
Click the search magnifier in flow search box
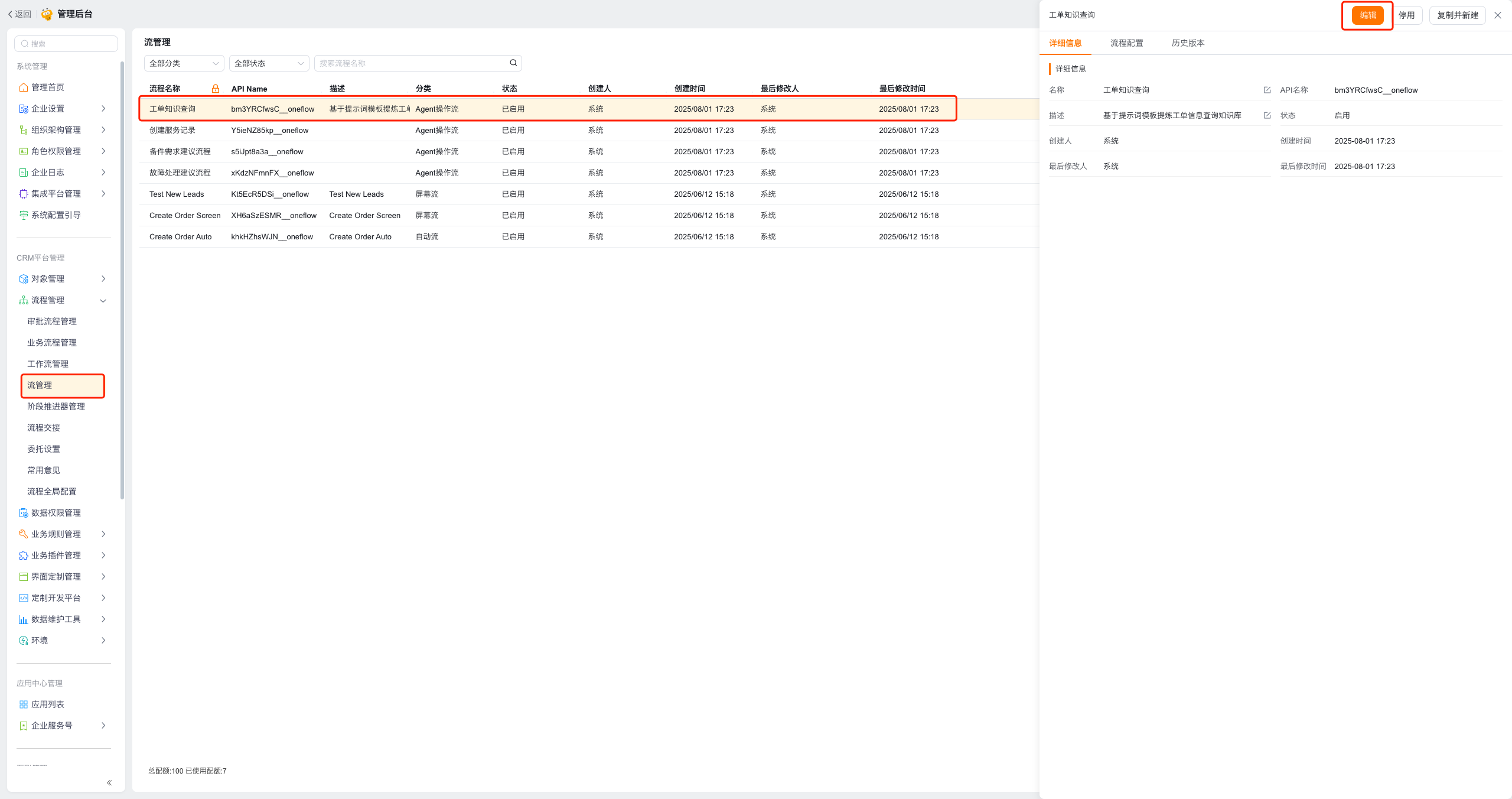tap(513, 63)
